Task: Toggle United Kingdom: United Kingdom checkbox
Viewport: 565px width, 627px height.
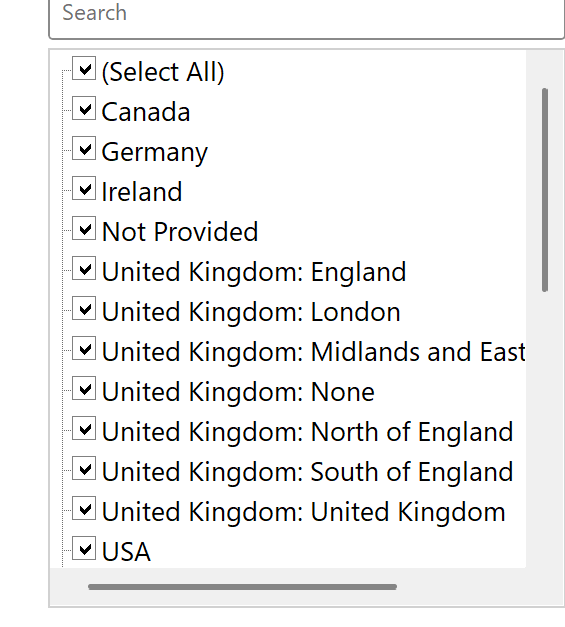Action: click(84, 508)
